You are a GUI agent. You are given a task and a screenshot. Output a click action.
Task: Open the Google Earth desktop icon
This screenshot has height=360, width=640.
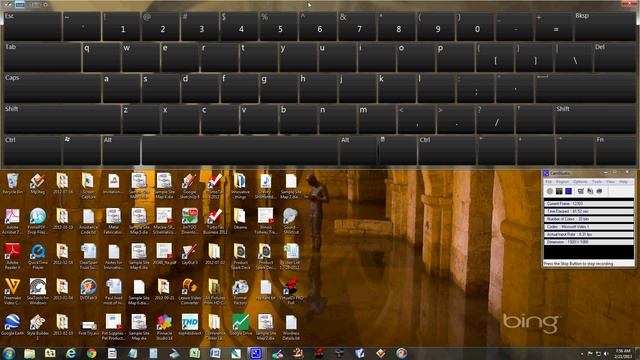point(13,325)
